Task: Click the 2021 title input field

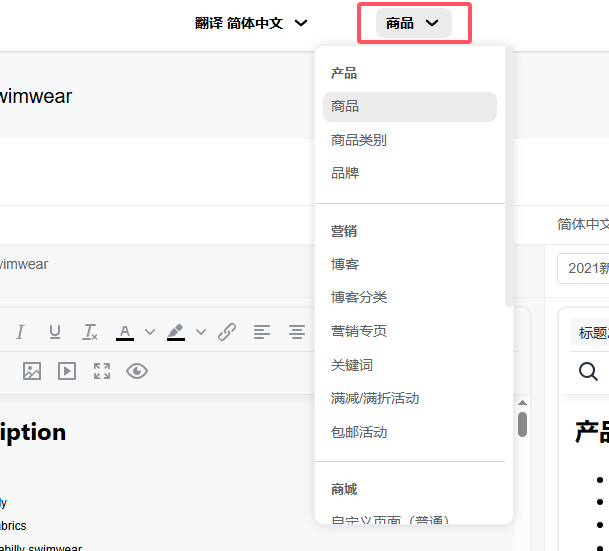Action: (x=584, y=268)
